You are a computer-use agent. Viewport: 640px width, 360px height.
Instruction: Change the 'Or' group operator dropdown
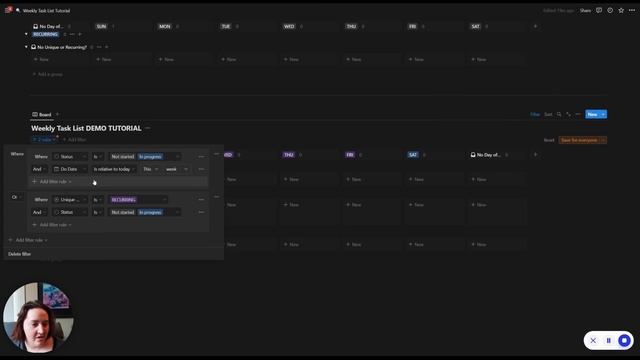pos(16,197)
